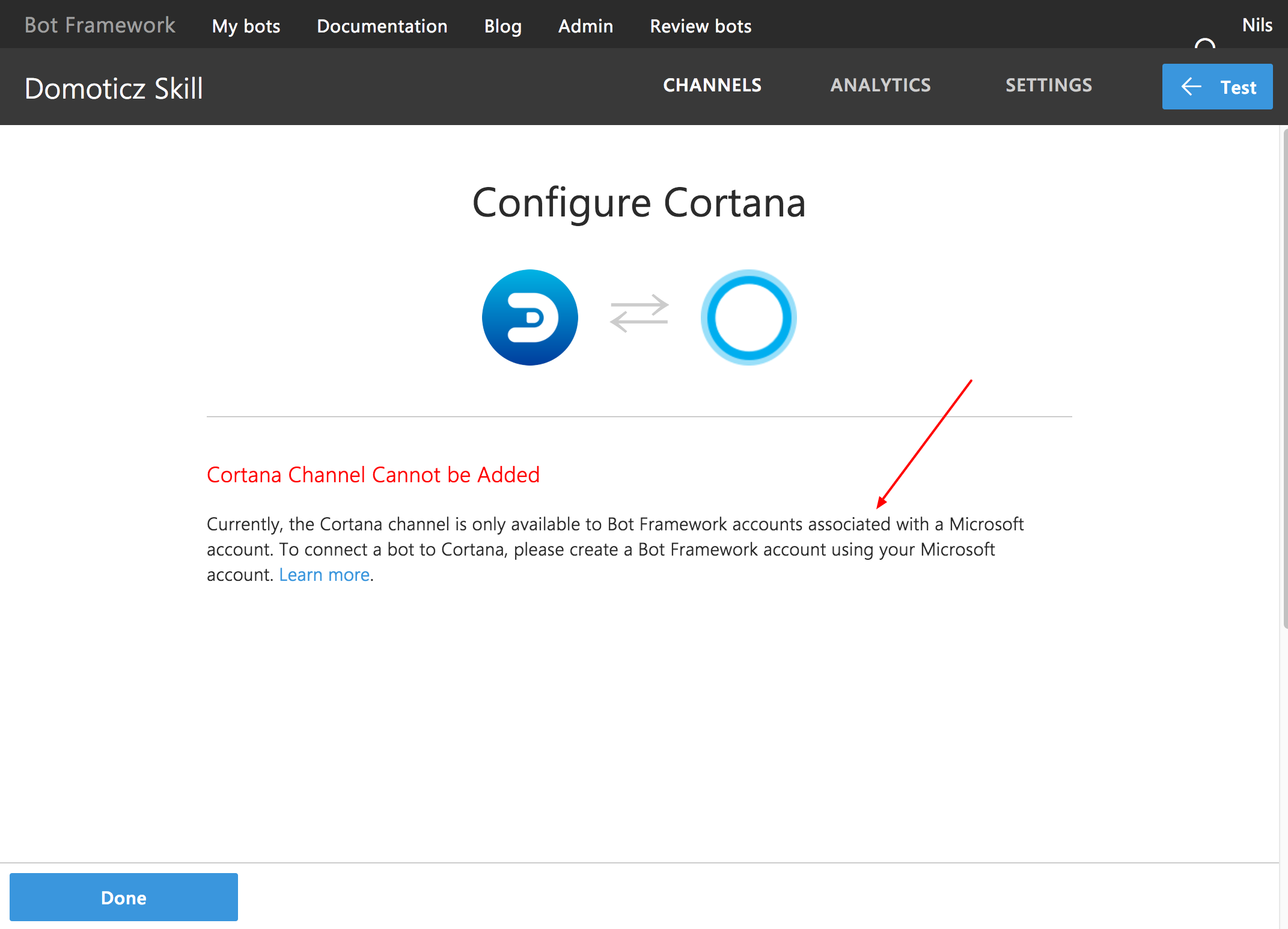Click the Domoticz Skill title
The height and width of the screenshot is (929, 1288).
(x=113, y=87)
